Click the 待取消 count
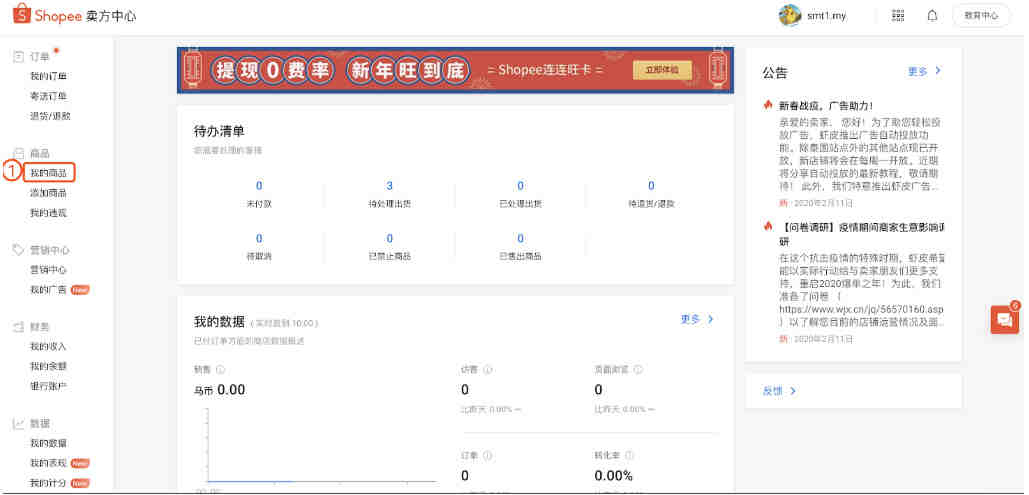Image resolution: width=1029 pixels, height=495 pixels. (259, 238)
